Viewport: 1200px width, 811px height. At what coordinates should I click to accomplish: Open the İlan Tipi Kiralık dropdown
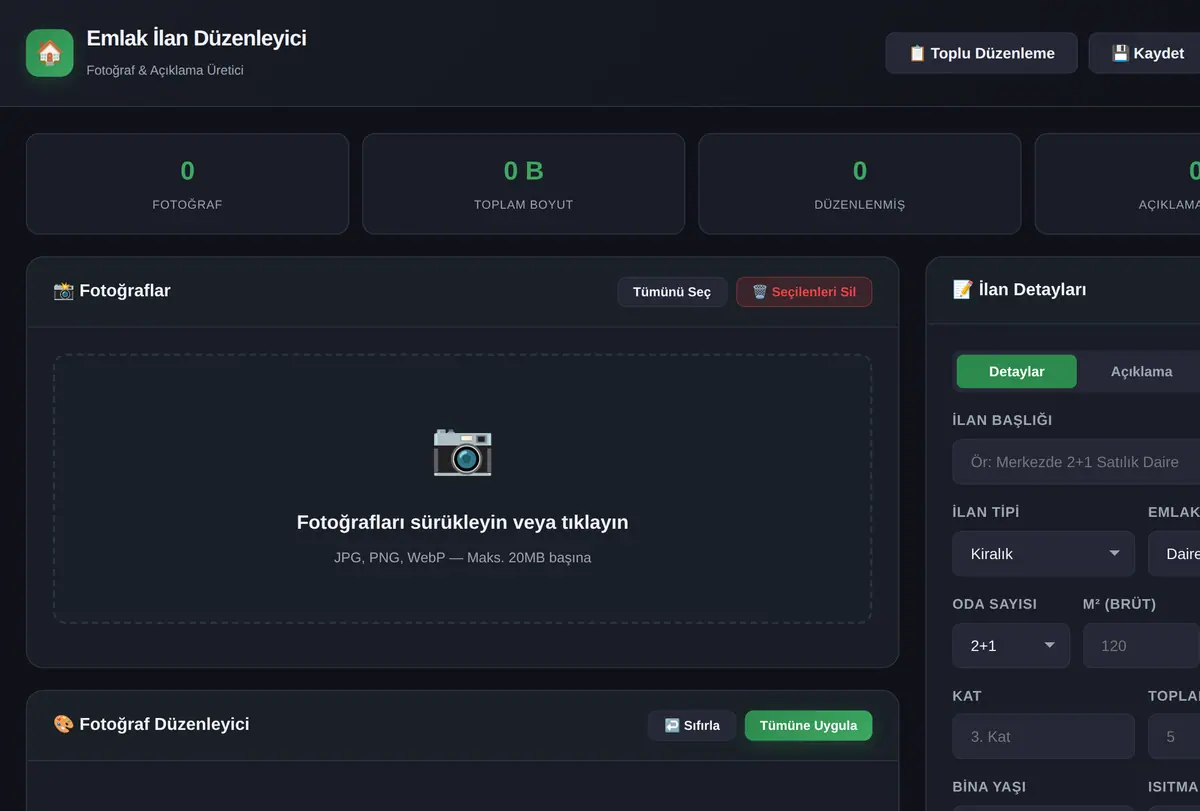[x=1044, y=554]
